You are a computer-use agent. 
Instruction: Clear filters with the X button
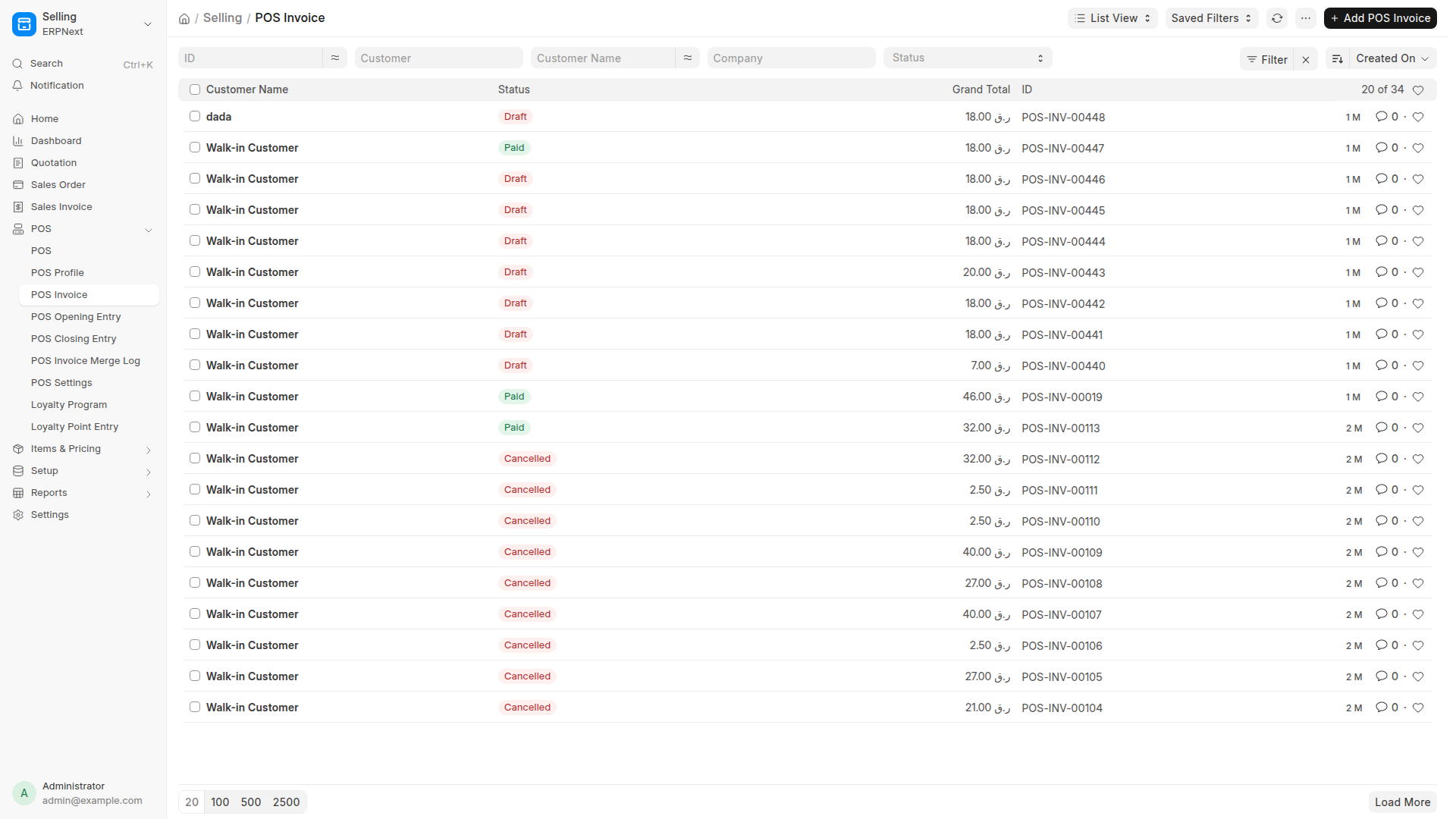[x=1306, y=59]
